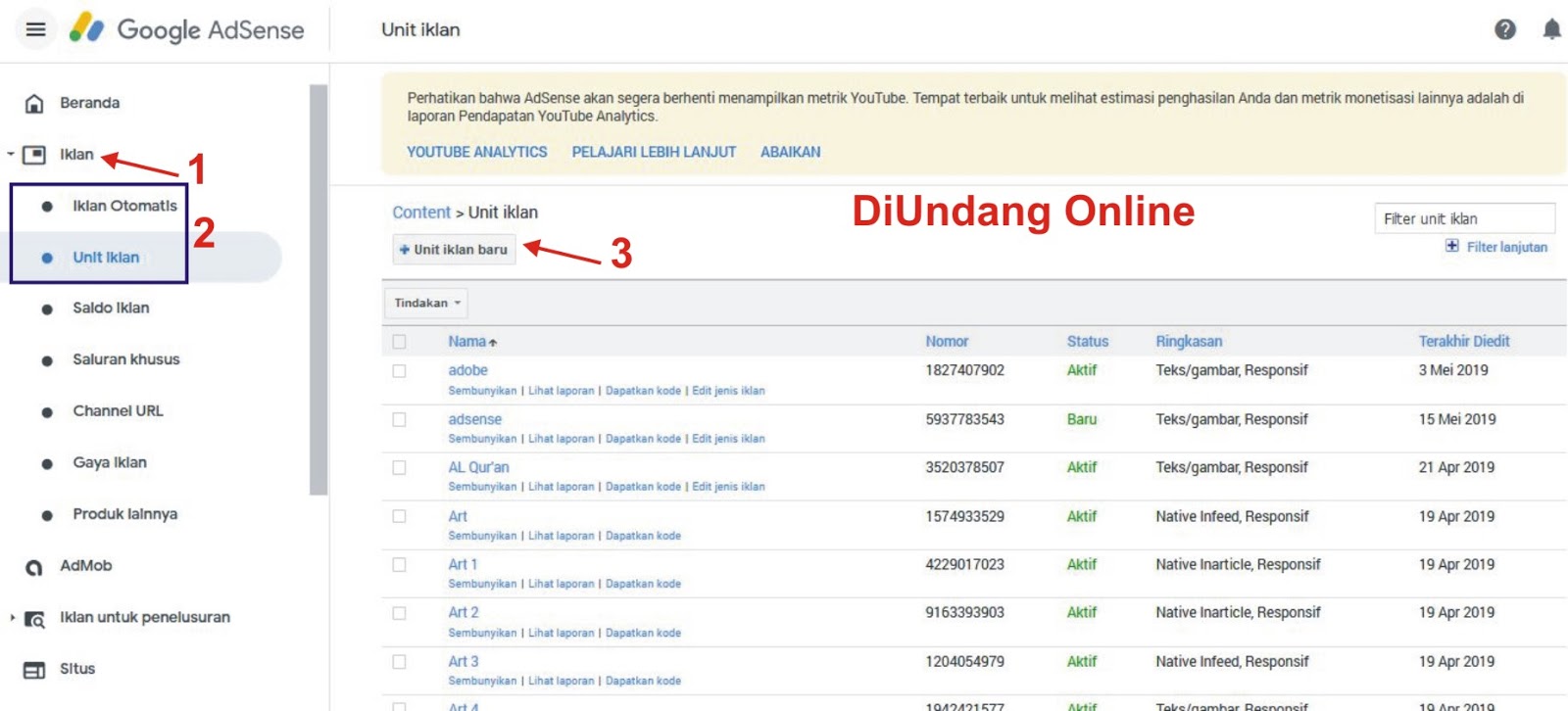The image size is (1568, 711).
Task: Click the Iklan ads icon in sidebar
Action: click(34, 155)
